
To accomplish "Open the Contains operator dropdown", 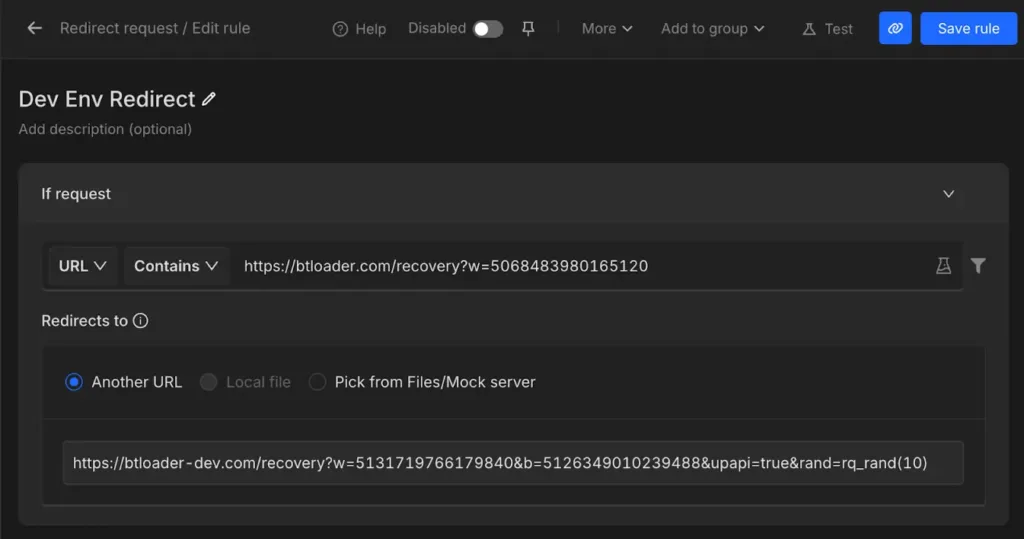I will click(x=176, y=266).
